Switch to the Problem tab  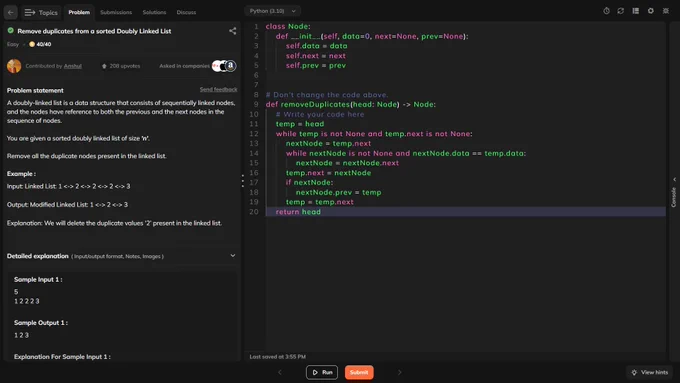click(x=79, y=12)
